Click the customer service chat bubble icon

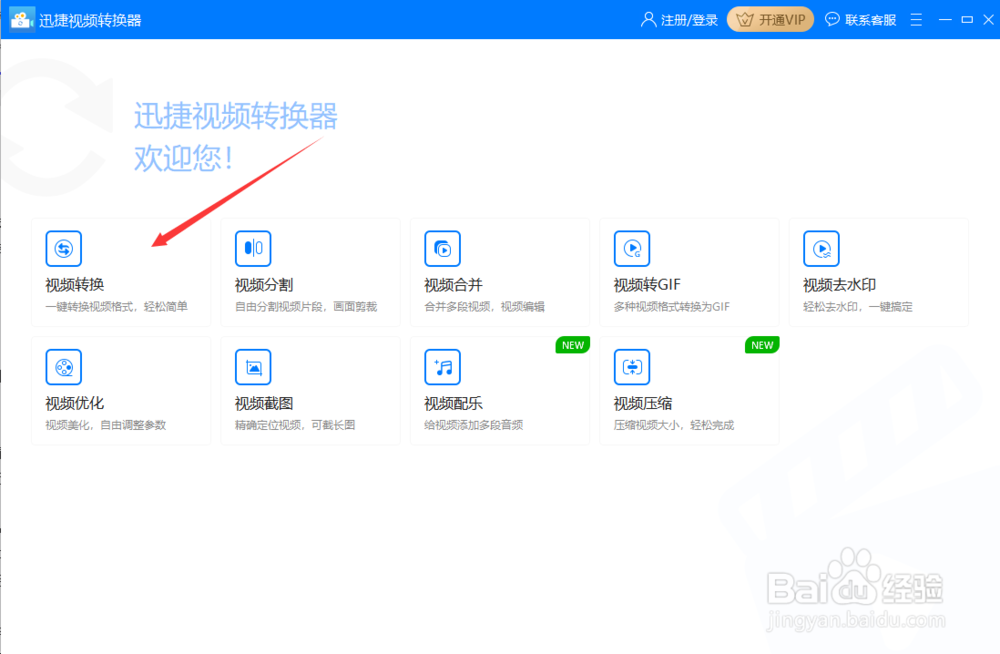tap(832, 20)
